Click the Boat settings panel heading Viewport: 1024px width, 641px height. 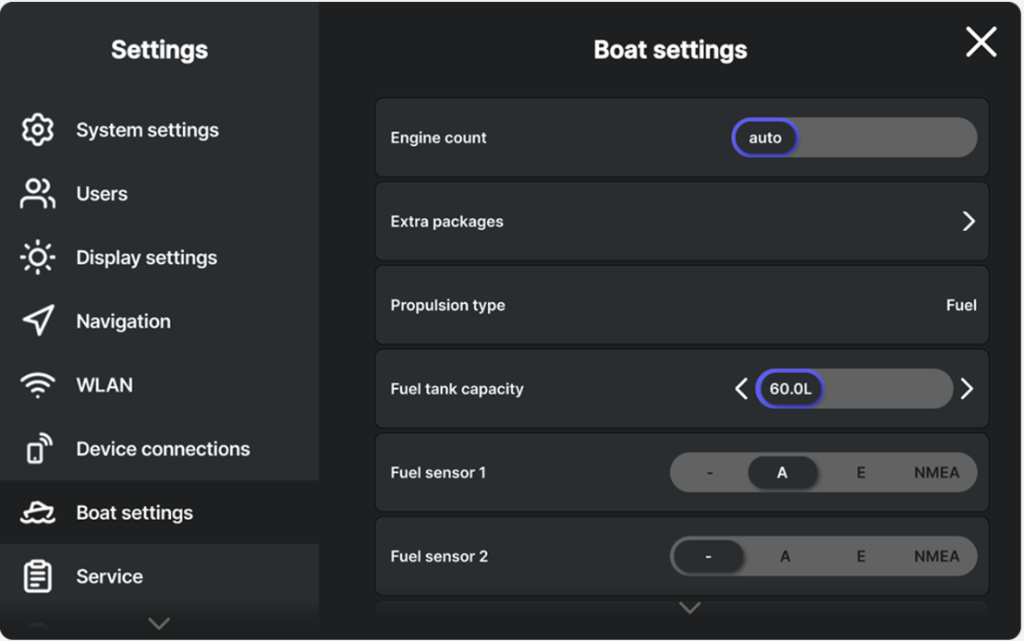click(x=670, y=50)
